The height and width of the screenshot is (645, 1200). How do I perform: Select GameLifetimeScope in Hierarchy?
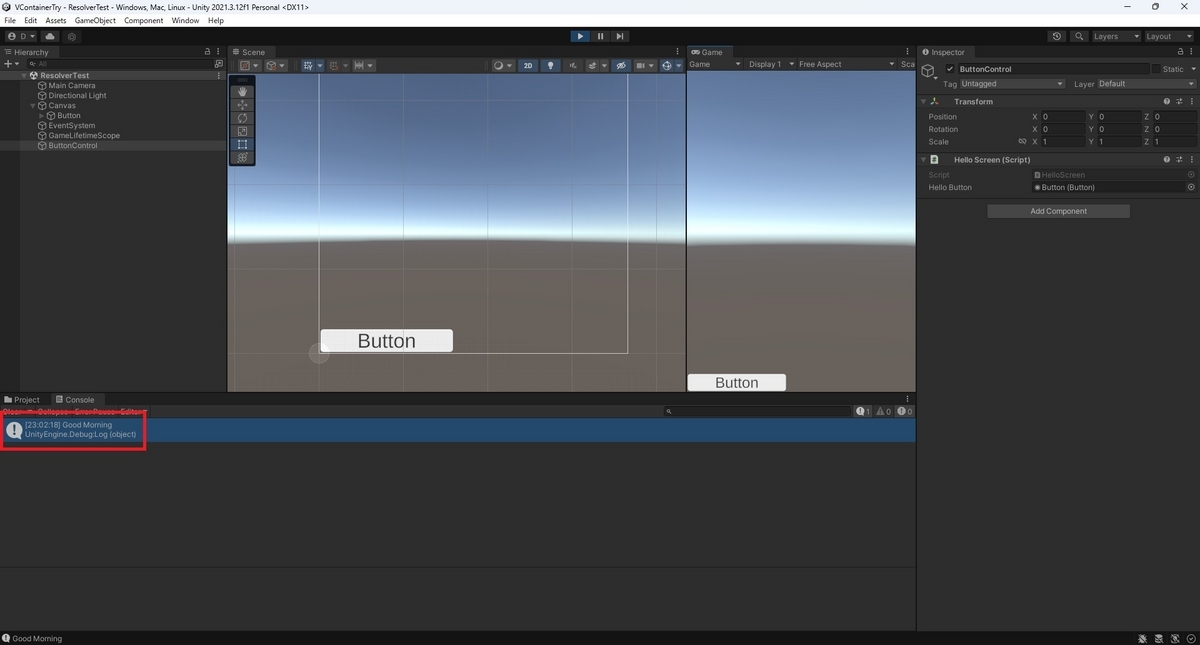click(84, 136)
